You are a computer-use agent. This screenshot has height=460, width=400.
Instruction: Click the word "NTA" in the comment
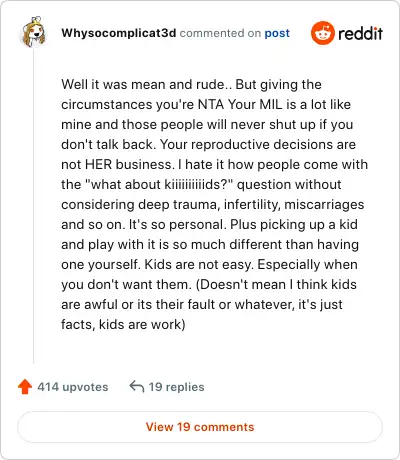[211, 105]
